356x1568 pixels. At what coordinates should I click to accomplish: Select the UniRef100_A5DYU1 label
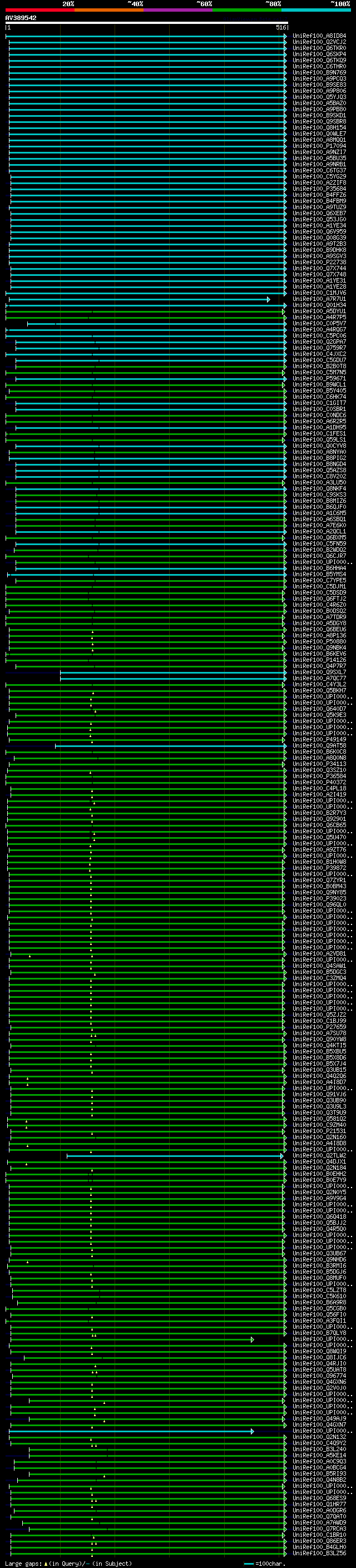click(319, 311)
